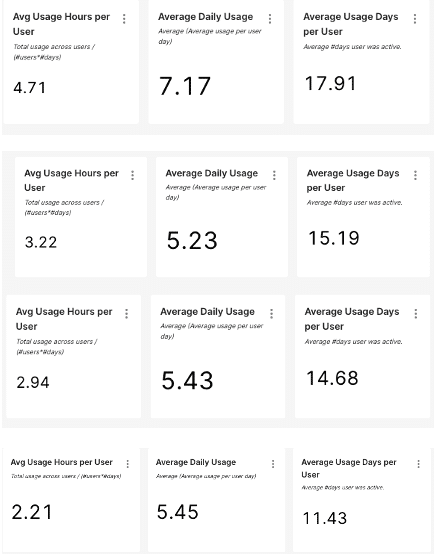Image resolution: width=434 pixels, height=557 pixels.
Task: Open three-dot menu on card showing 14.68
Action: 416,314
